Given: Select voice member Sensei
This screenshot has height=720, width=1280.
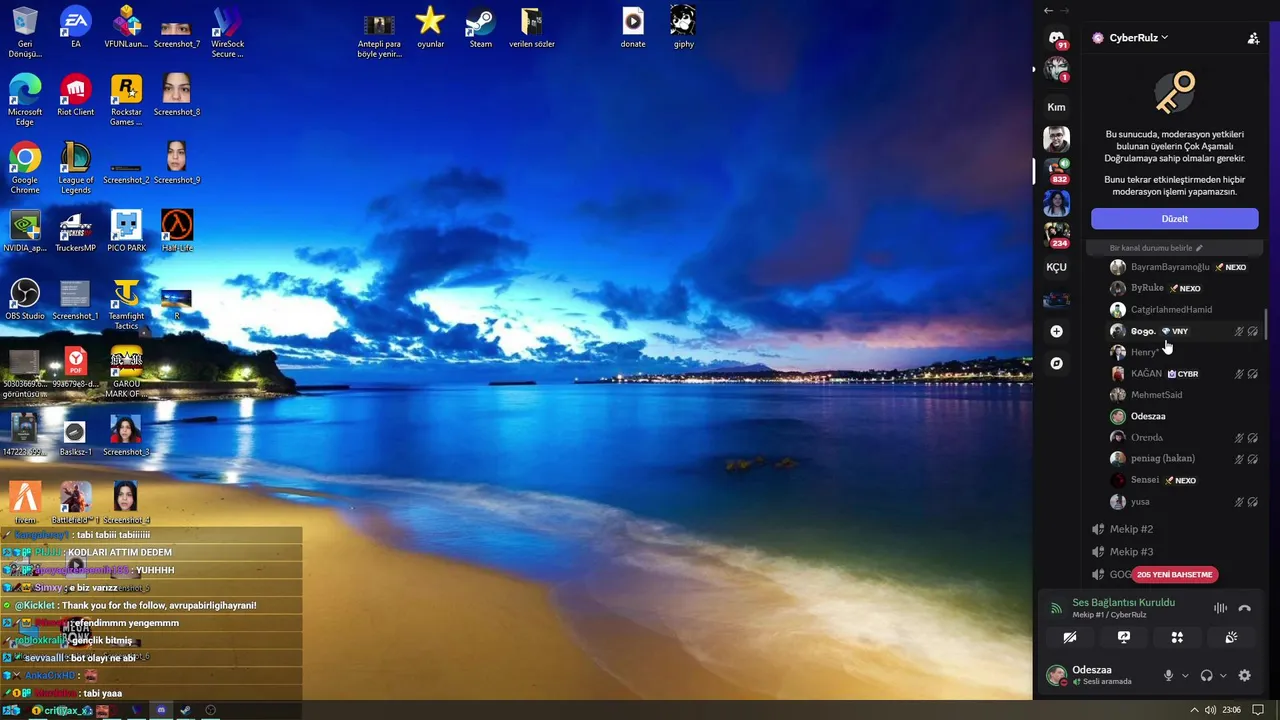Looking at the screenshot, I should coord(1185,480).
